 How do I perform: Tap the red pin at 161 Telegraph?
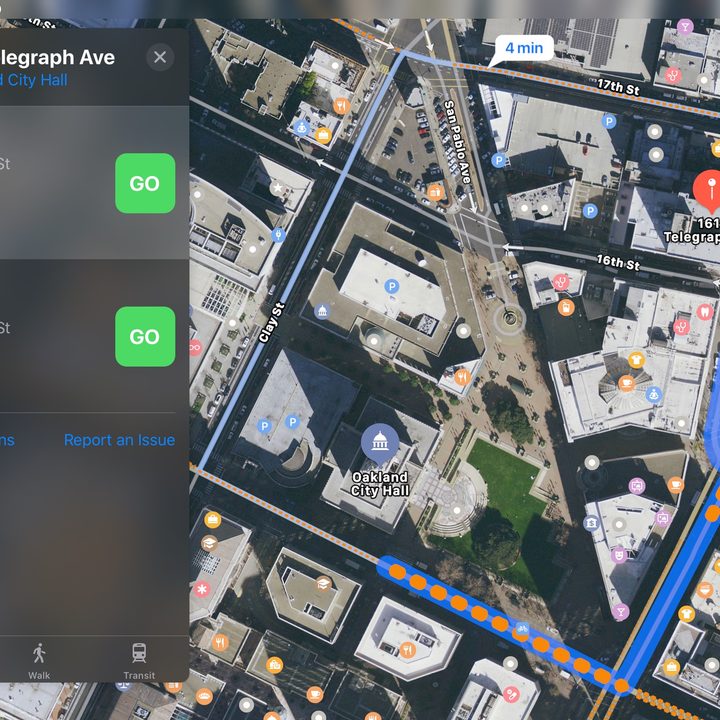709,189
